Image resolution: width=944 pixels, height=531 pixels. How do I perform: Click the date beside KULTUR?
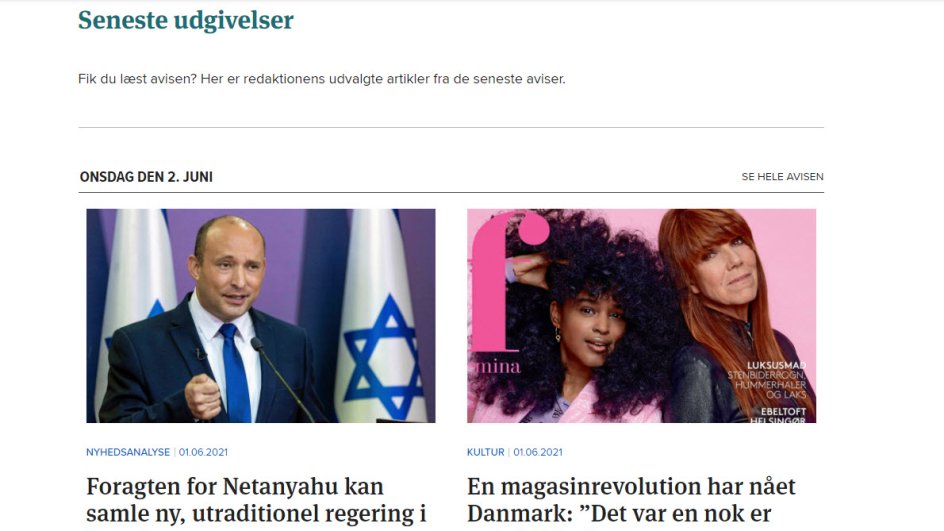tap(538, 452)
